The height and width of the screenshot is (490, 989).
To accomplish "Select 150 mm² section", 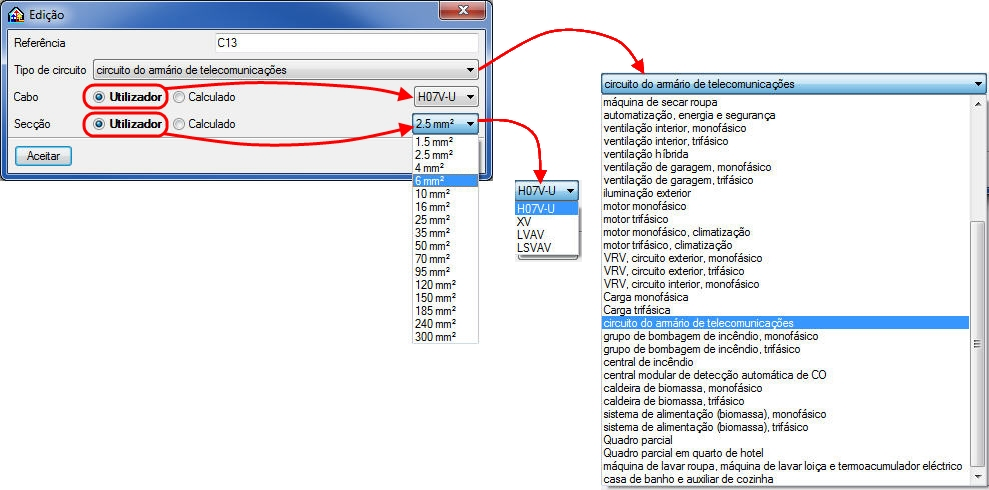I will click(445, 298).
